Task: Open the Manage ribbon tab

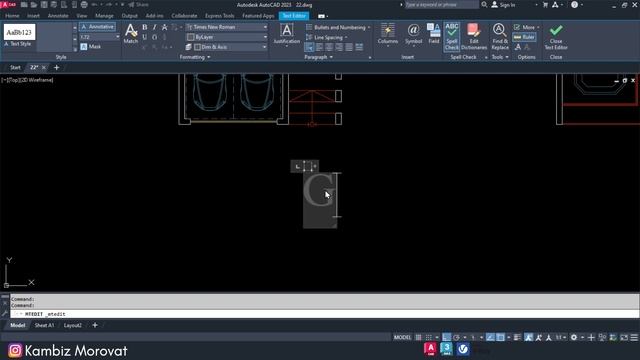Action: (104, 16)
